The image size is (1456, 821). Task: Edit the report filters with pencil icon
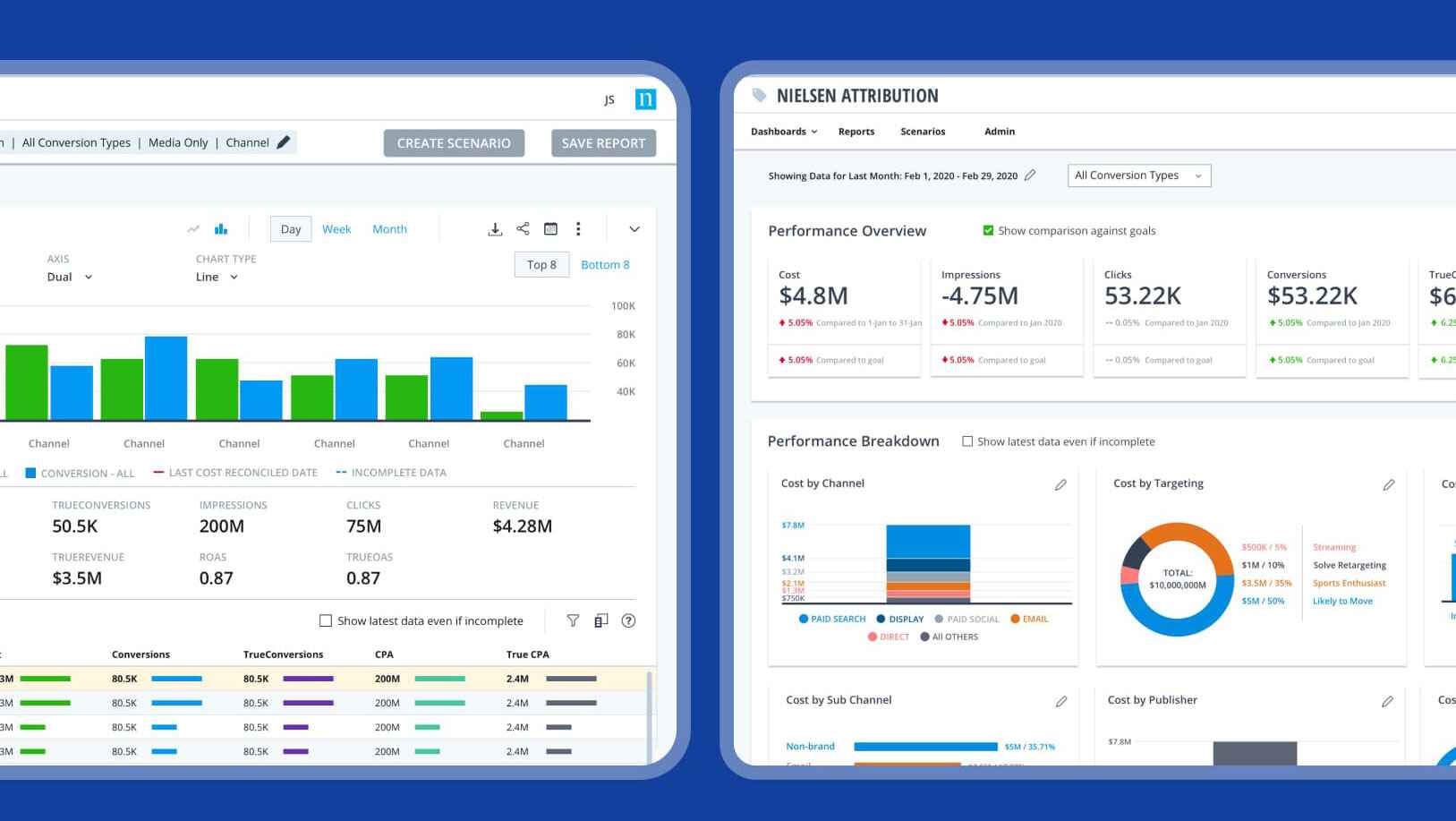284,142
